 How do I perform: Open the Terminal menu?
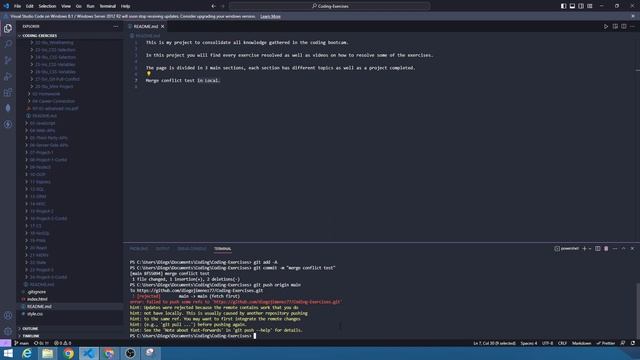pyautogui.click(x=108, y=6)
